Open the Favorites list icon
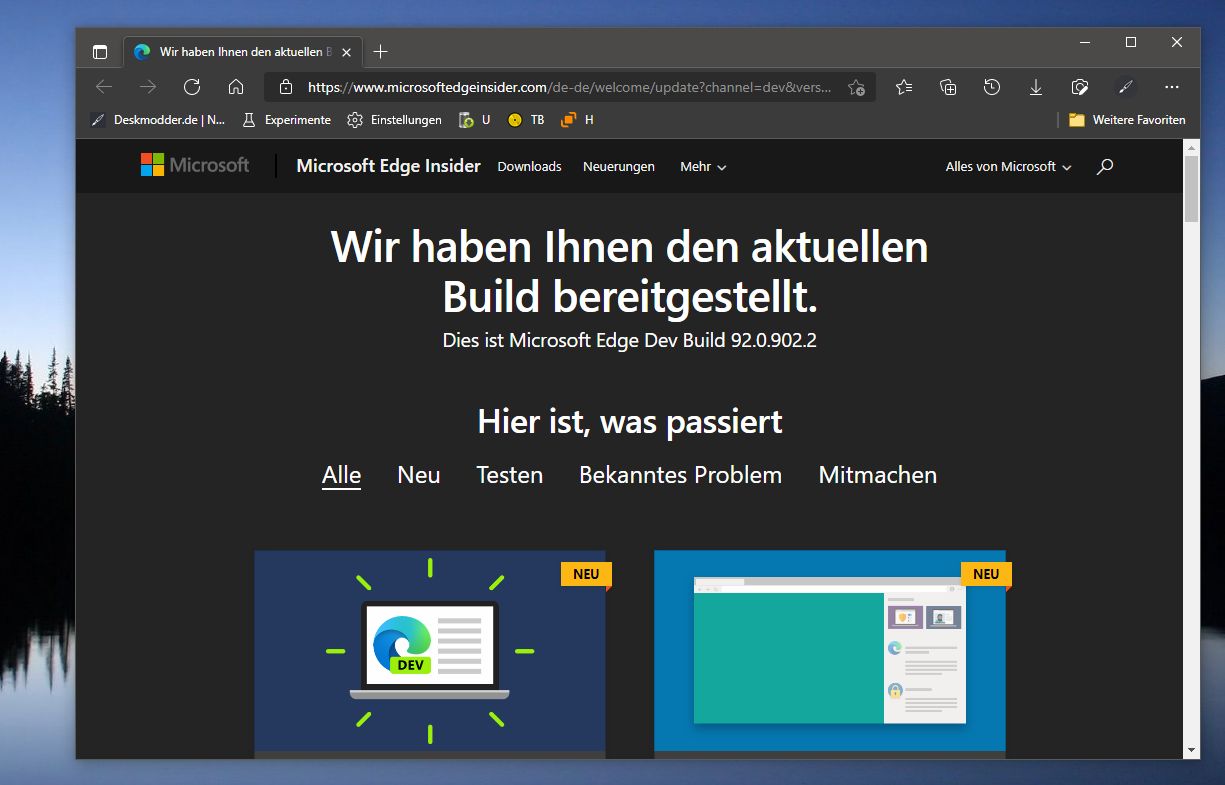Image resolution: width=1225 pixels, height=785 pixels. pos(904,87)
